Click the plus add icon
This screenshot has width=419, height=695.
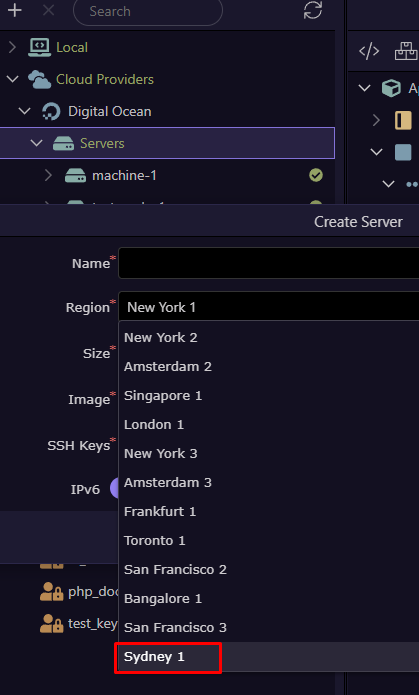pos(15,11)
